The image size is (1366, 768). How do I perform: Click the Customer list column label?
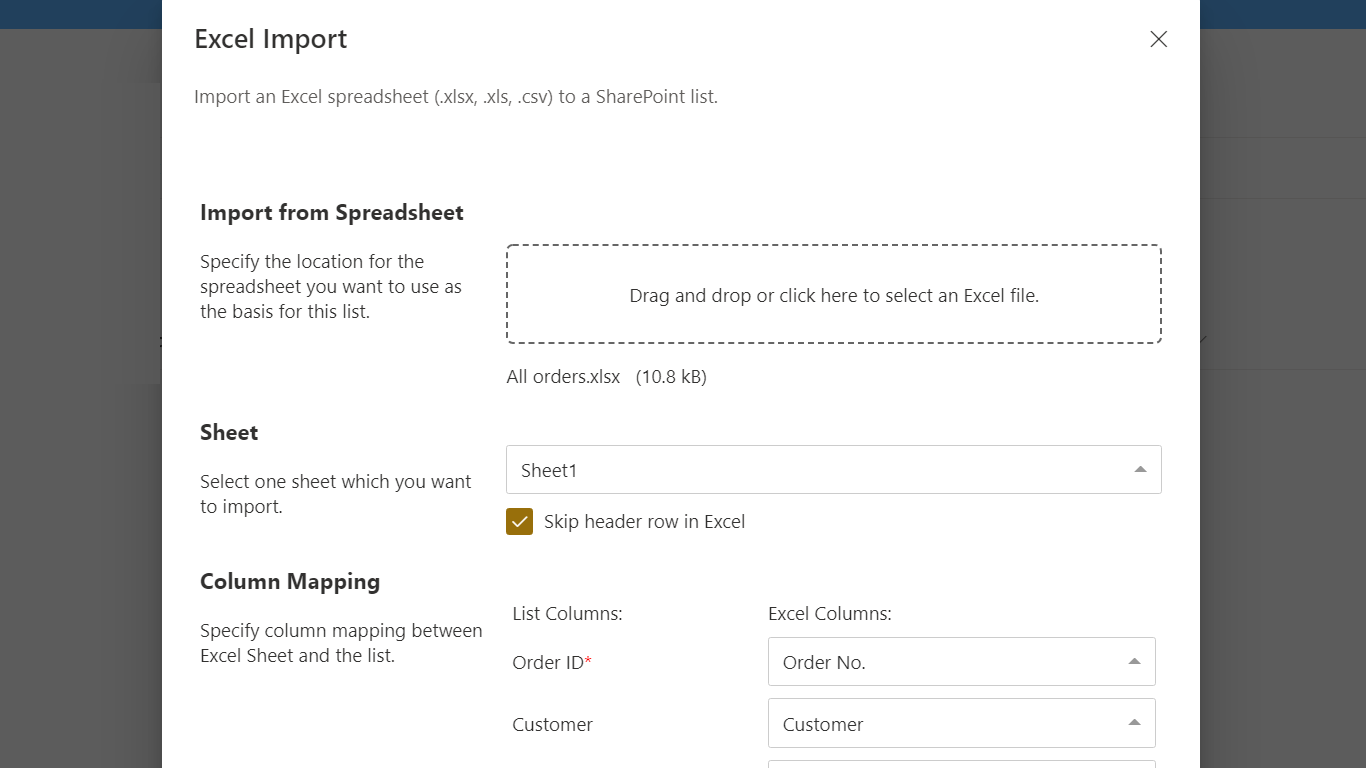552,724
